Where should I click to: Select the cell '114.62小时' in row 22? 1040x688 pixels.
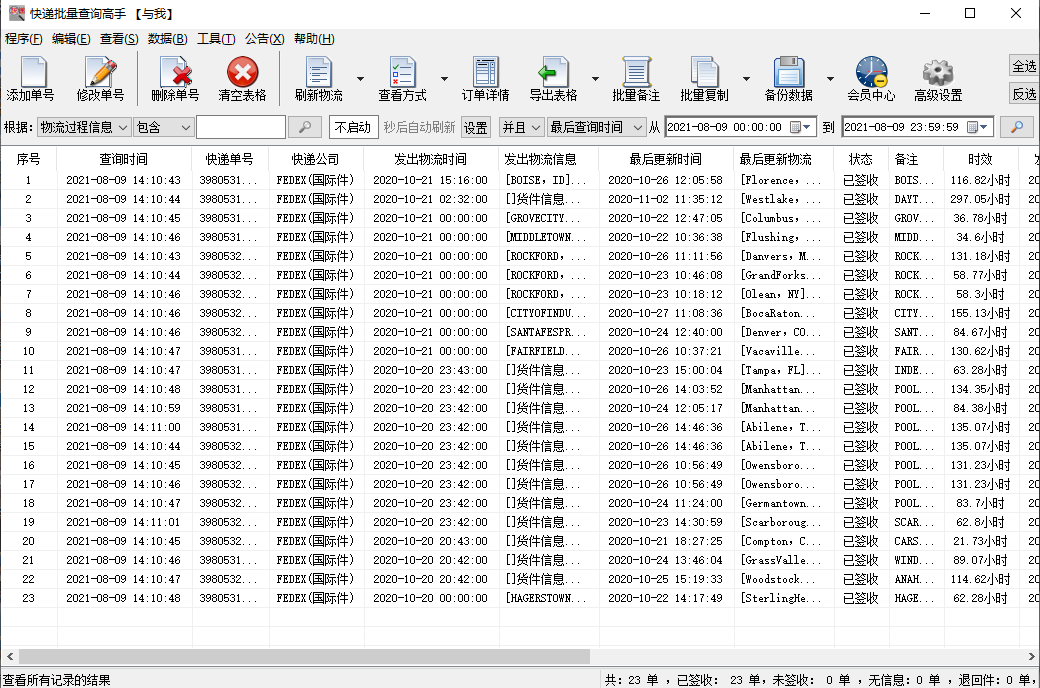(980, 579)
